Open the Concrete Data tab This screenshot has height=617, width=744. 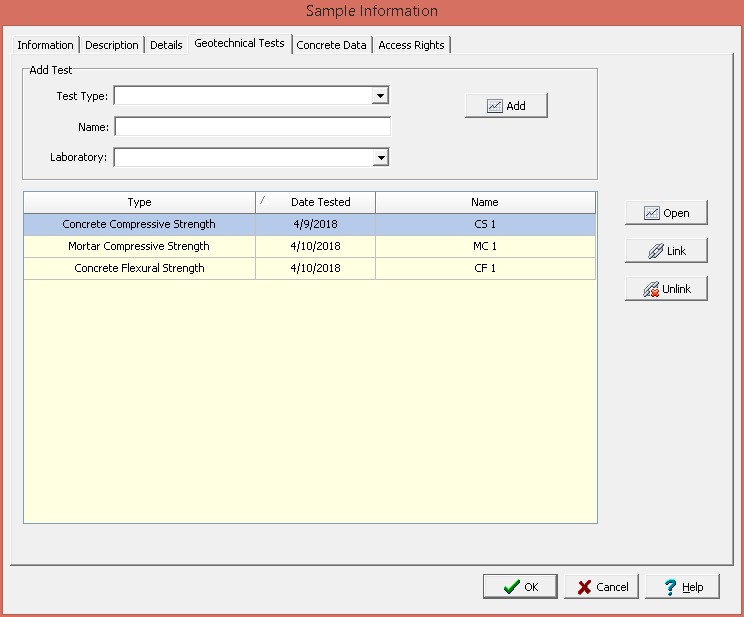(331, 45)
